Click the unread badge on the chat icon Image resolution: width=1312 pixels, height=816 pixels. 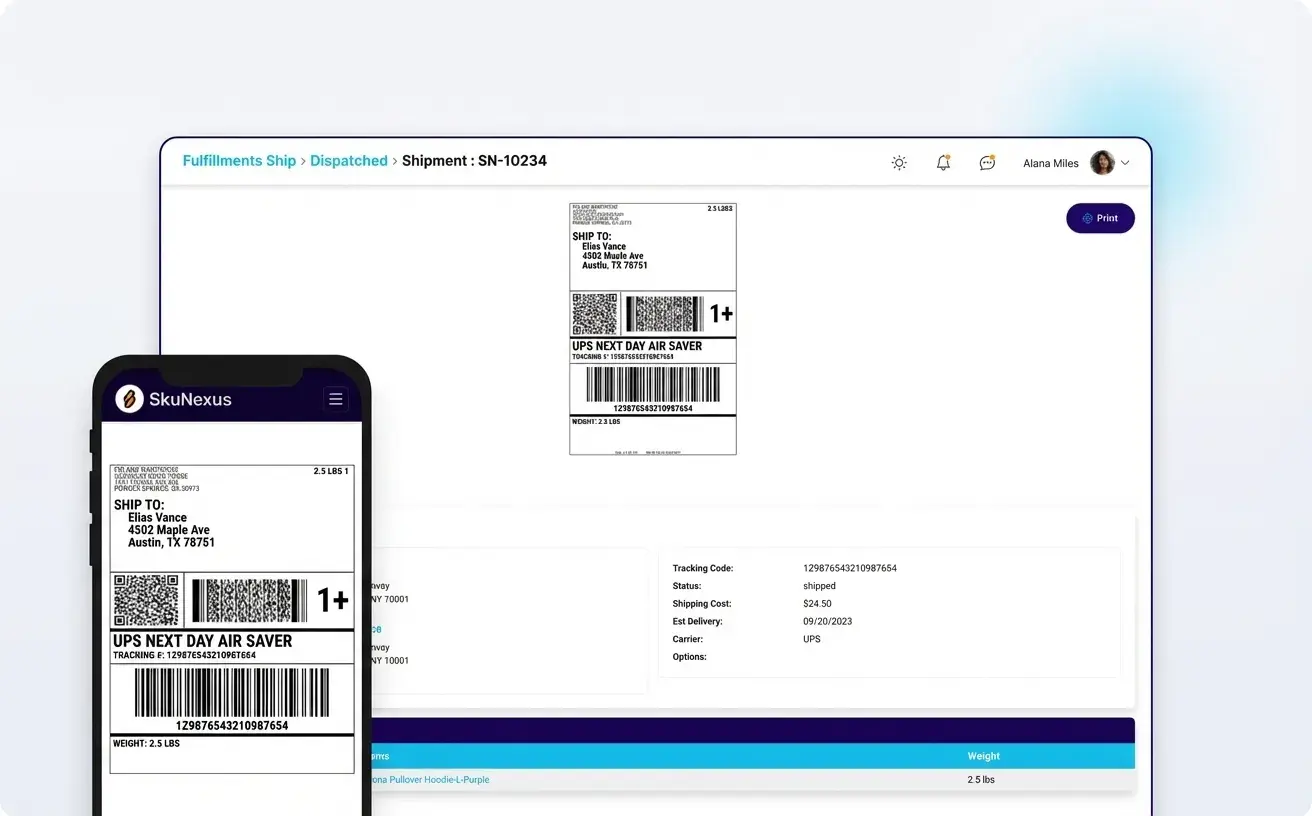992,155
